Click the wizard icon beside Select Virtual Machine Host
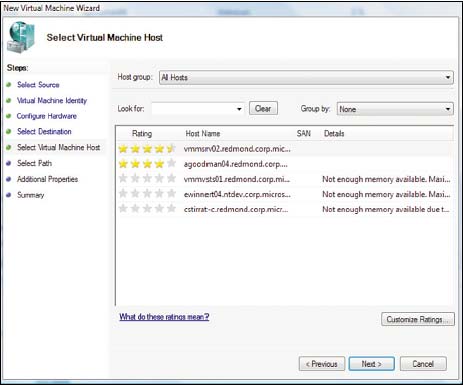This screenshot has height=385, width=463. [21, 37]
